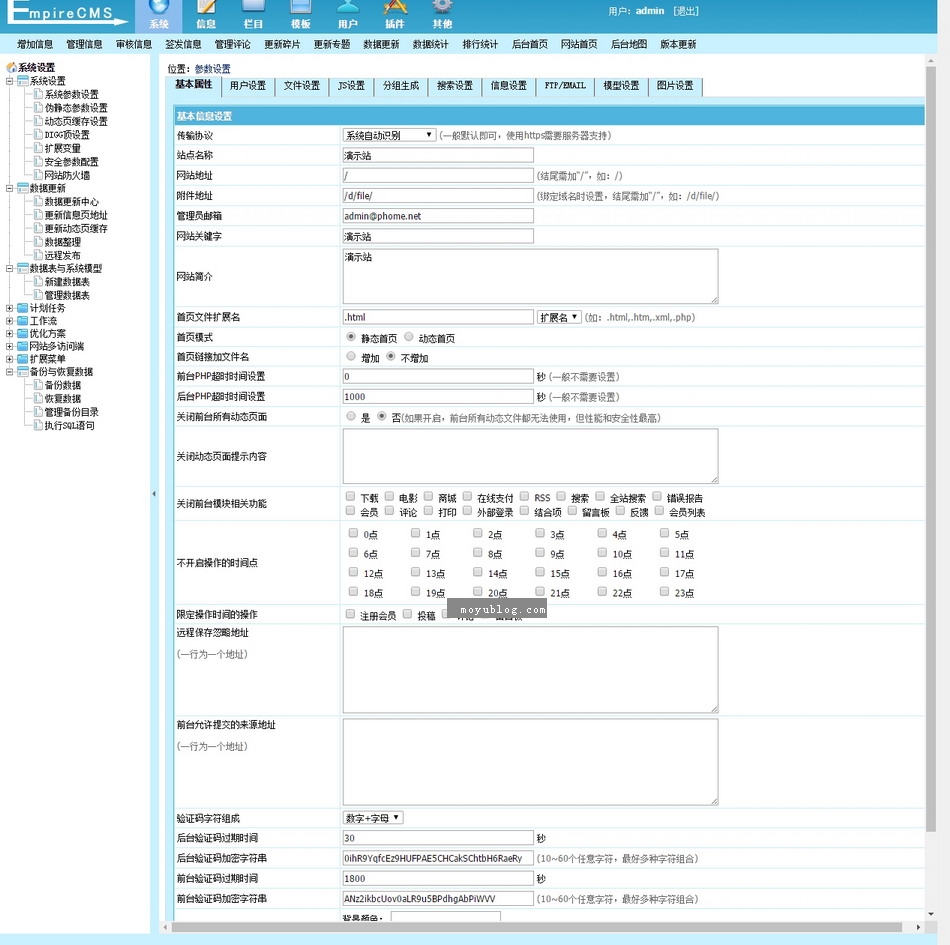Collapse the 系统设置 tree node
Viewport: 950px width, 945px height.
(9, 81)
